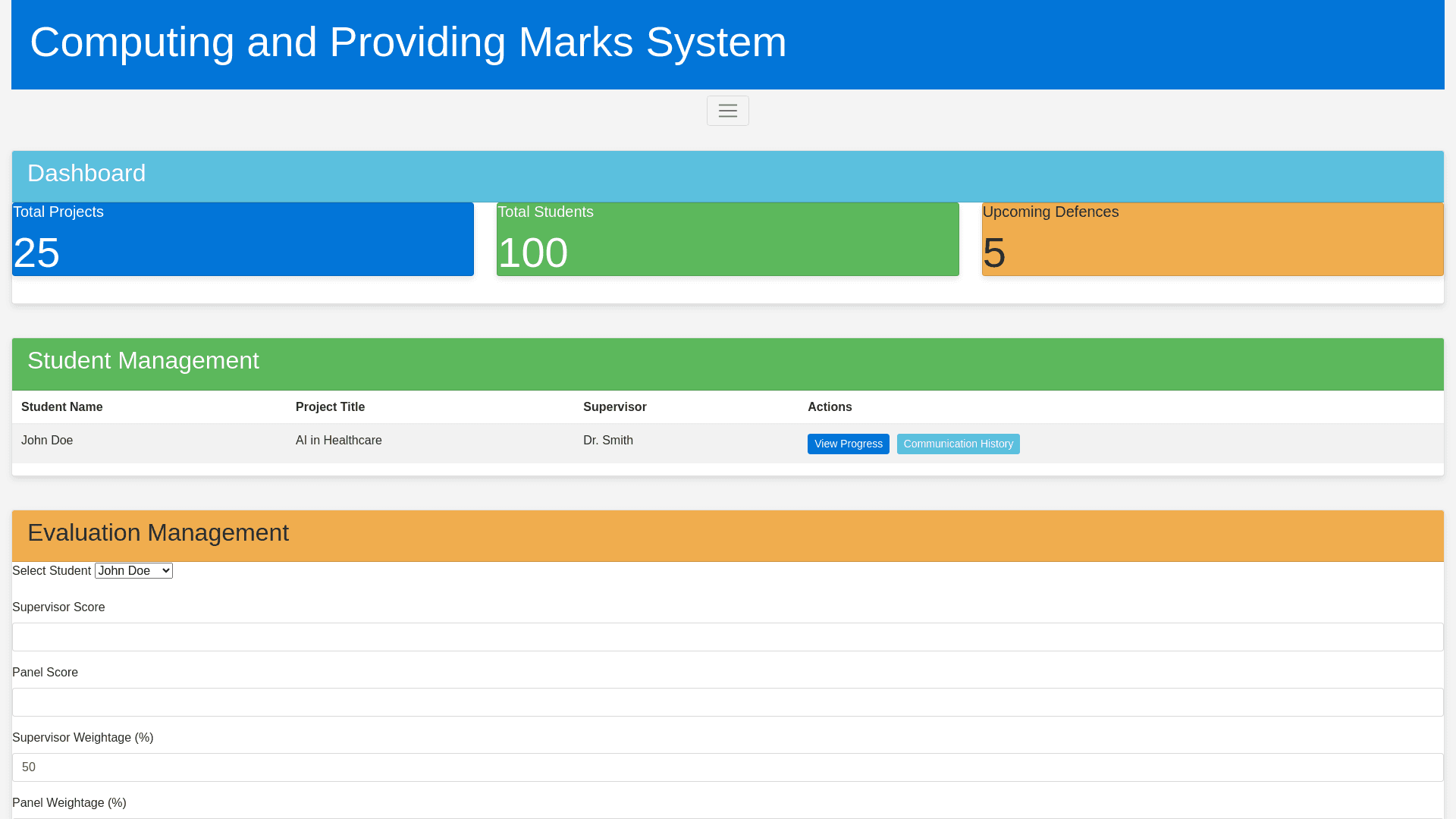Select the Upcoming Defences card
Viewport: 1456px width, 819px height.
click(x=1212, y=239)
